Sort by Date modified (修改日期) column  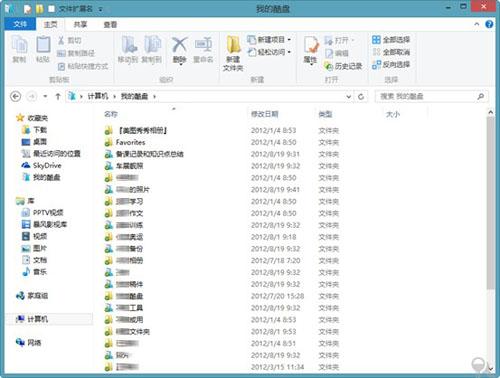(x=265, y=114)
